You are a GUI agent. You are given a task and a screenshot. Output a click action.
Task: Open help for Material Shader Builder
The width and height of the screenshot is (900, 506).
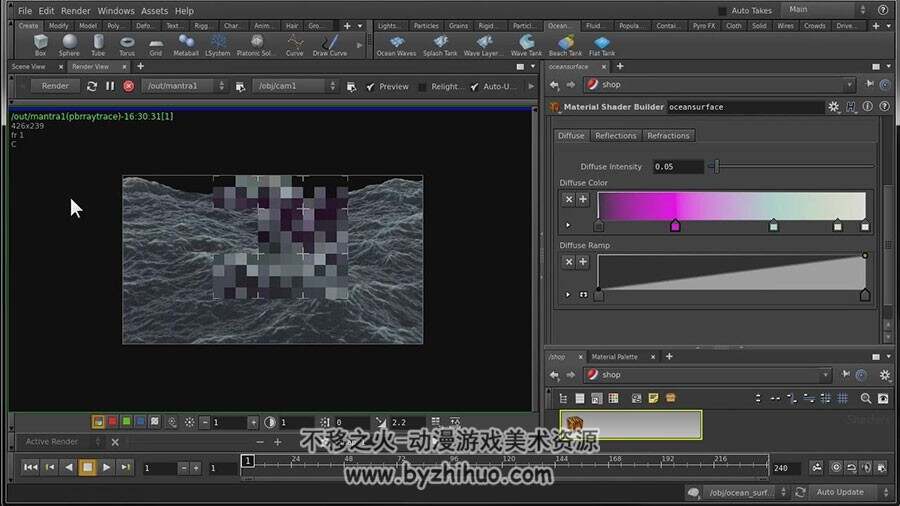(x=885, y=107)
